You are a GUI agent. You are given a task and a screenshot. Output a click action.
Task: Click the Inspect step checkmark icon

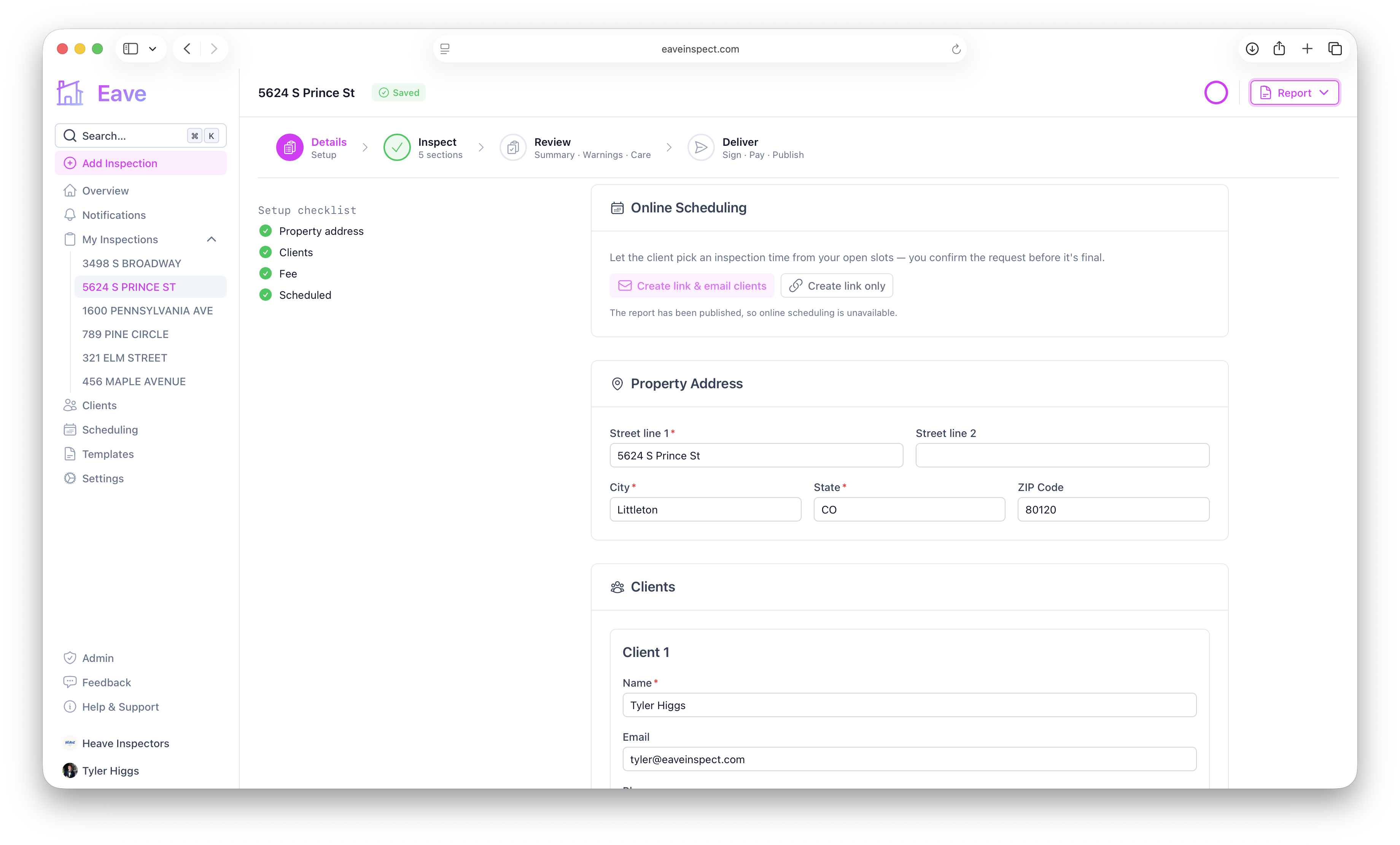[x=396, y=148]
